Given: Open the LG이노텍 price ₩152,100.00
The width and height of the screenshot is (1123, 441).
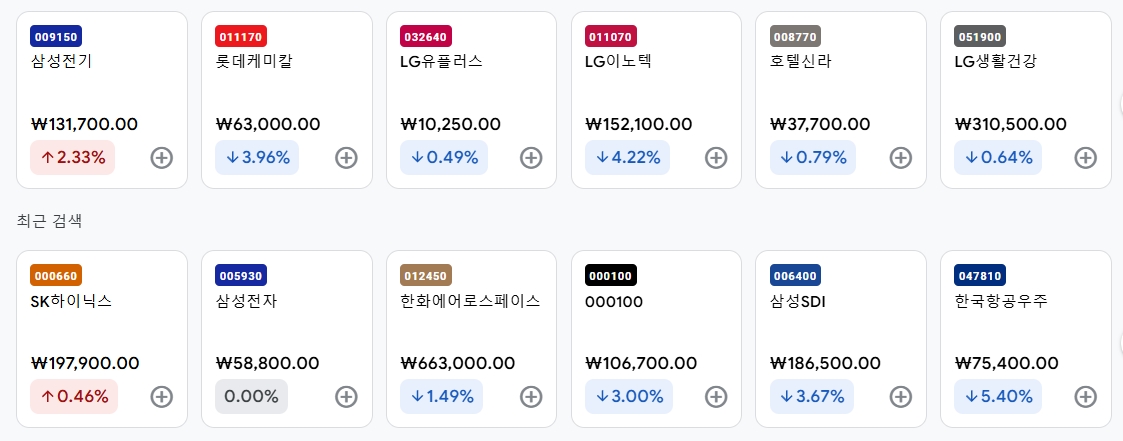Looking at the screenshot, I should point(639,125).
